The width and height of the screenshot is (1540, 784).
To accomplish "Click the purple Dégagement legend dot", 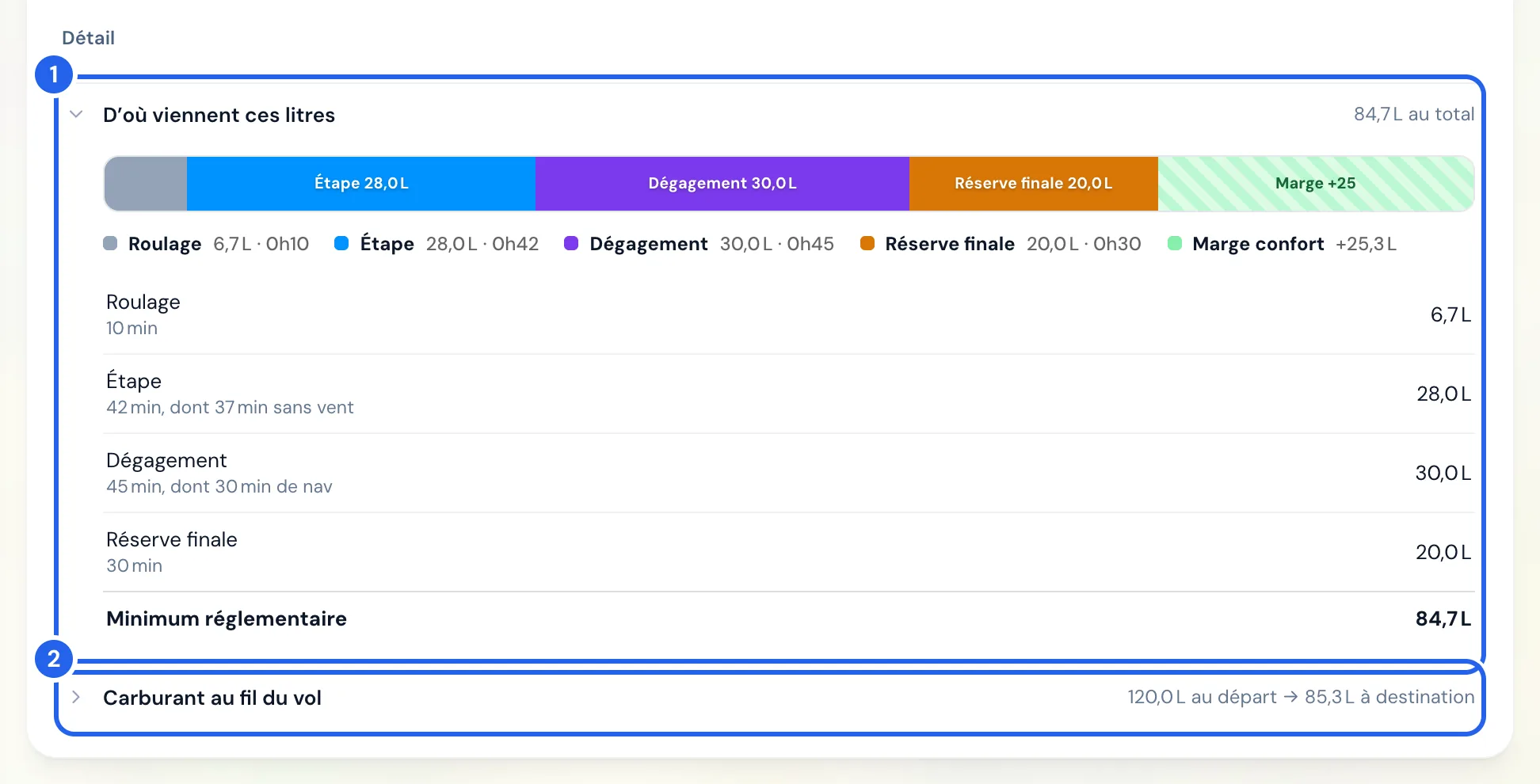I will pyautogui.click(x=571, y=243).
